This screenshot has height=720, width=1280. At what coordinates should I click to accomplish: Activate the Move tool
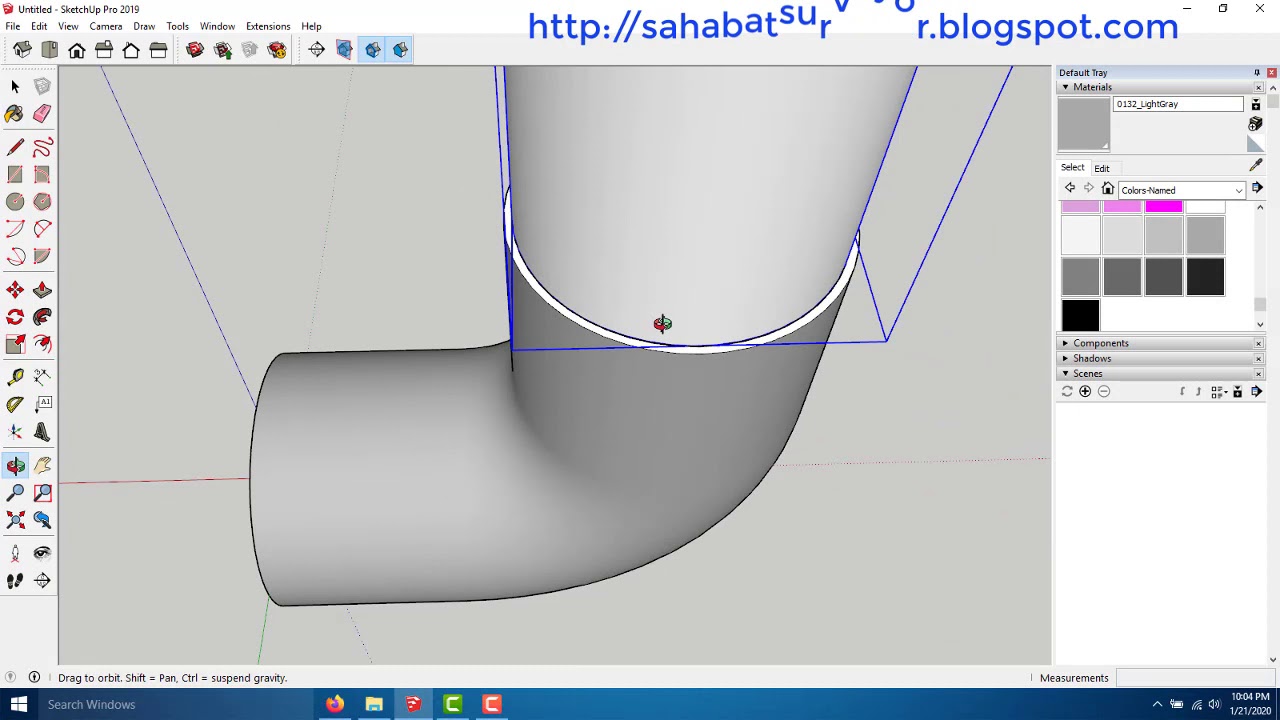15,290
